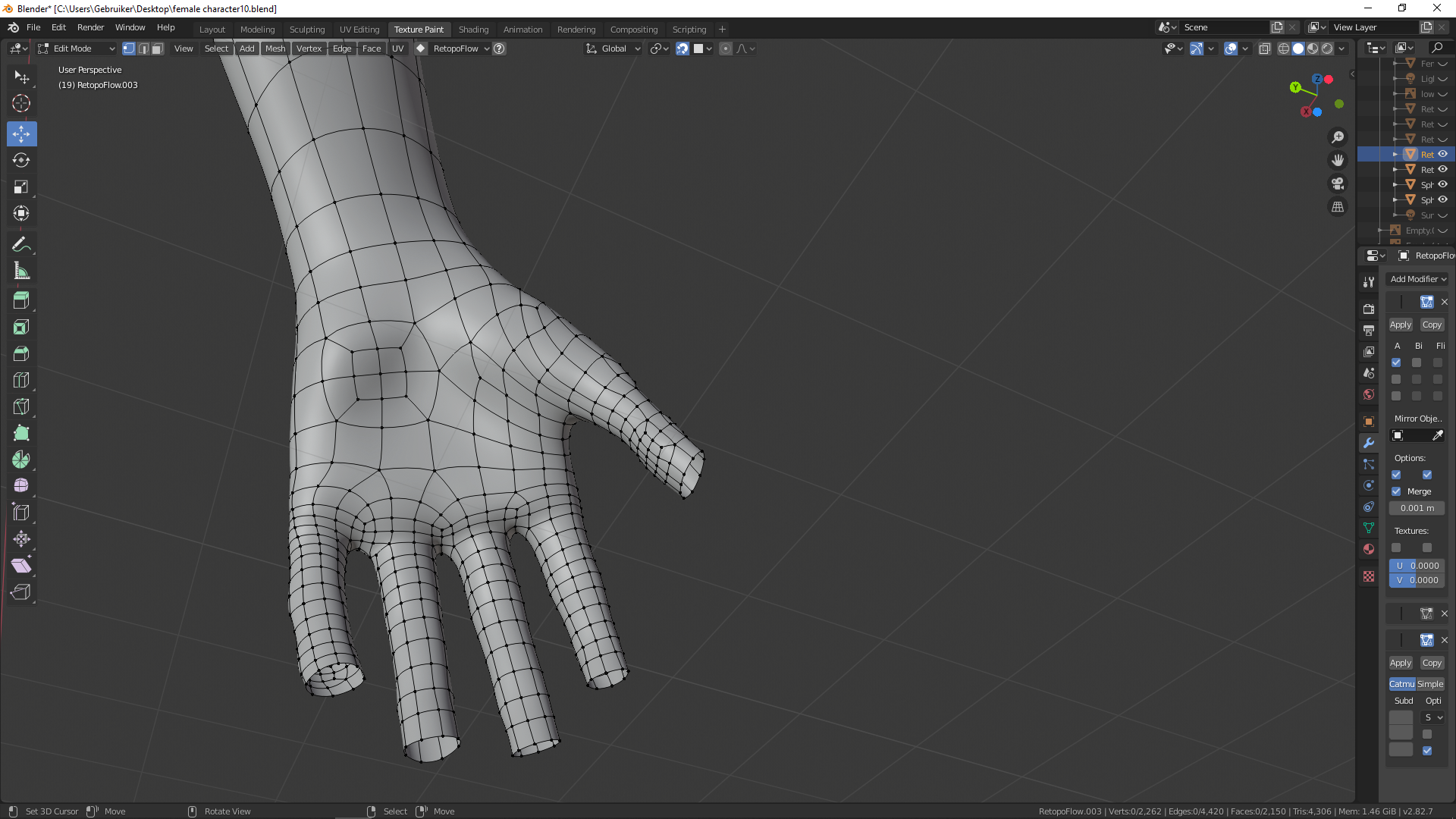
Task: Switch to face select mode
Action: tap(157, 49)
